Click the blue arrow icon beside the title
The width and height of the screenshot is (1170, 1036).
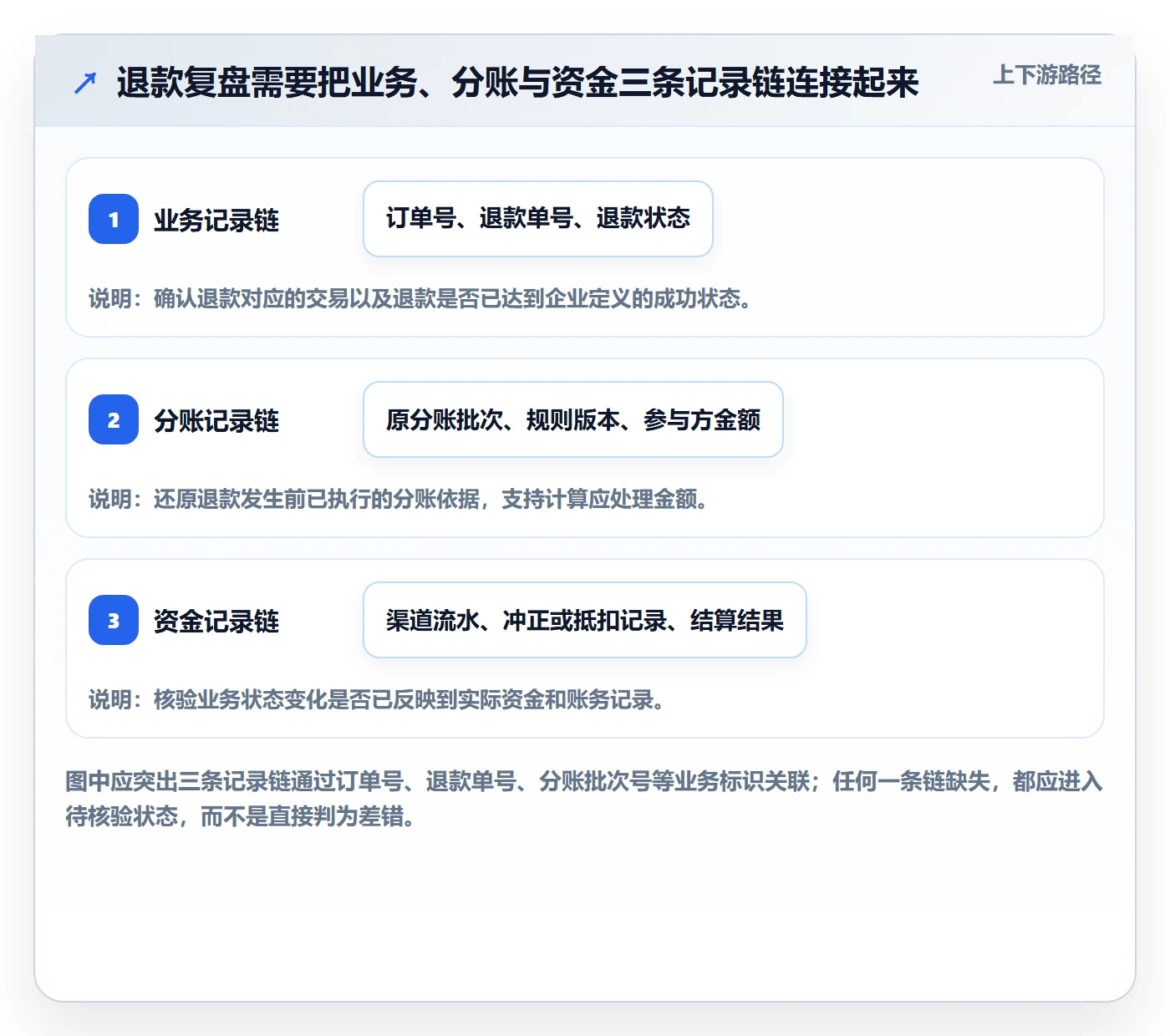click(x=85, y=83)
